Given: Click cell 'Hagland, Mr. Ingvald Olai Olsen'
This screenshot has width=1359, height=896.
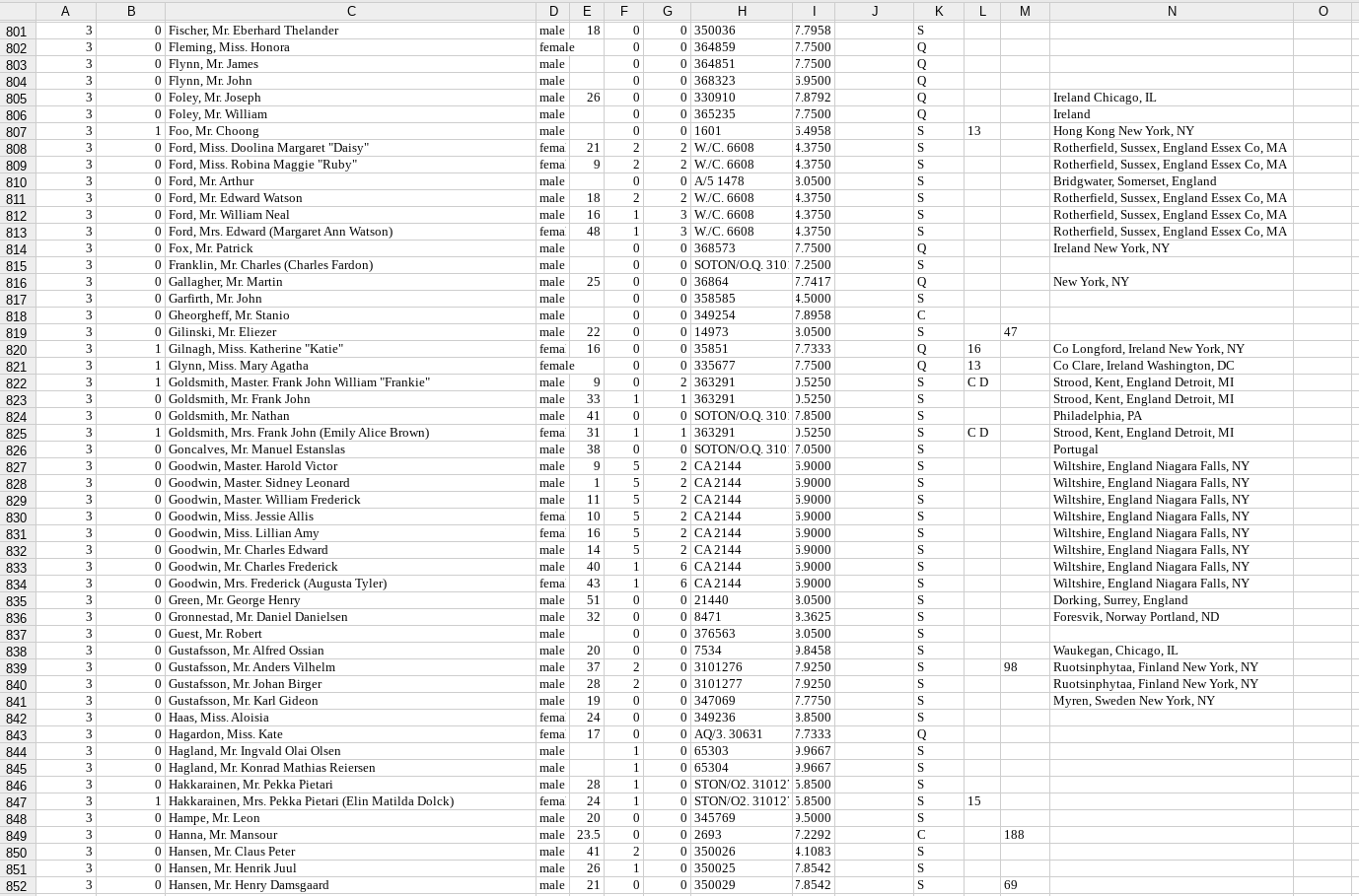Looking at the screenshot, I should coord(351,751).
